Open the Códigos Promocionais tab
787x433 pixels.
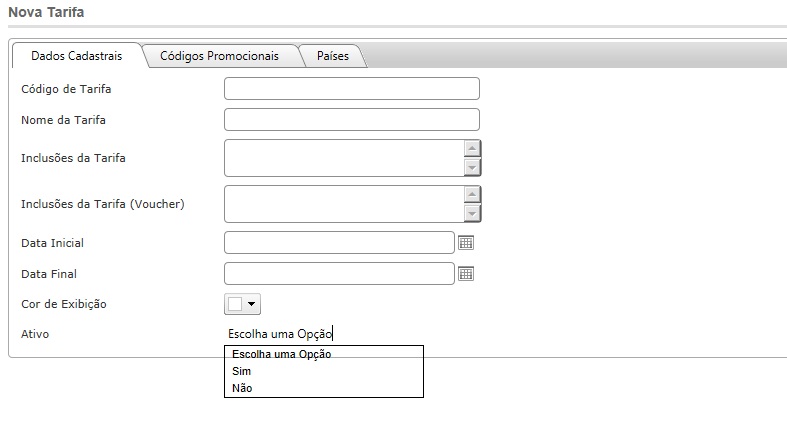(219, 56)
